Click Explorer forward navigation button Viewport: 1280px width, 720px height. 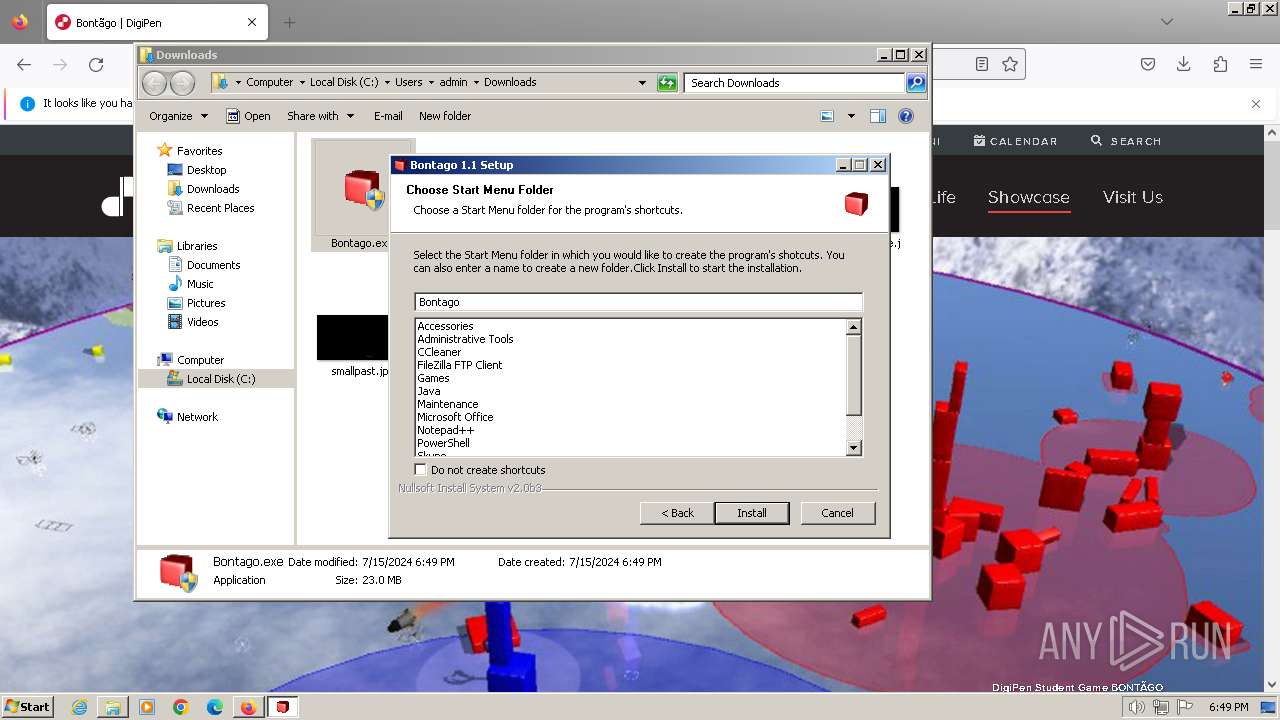pyautogui.click(x=182, y=83)
